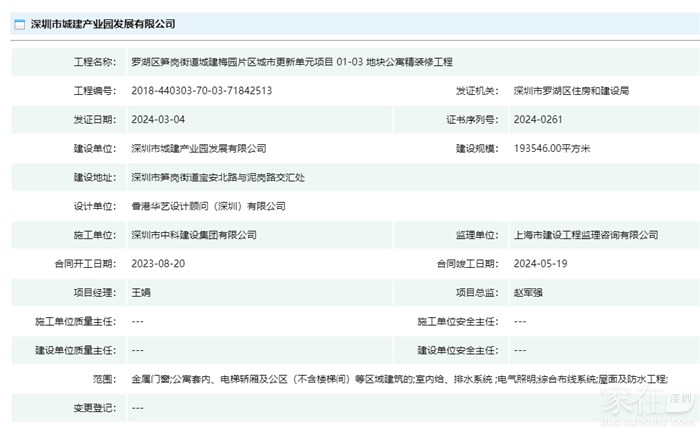Select contract completion date 2024-05-19
This screenshot has height=429, width=700.
point(538,264)
